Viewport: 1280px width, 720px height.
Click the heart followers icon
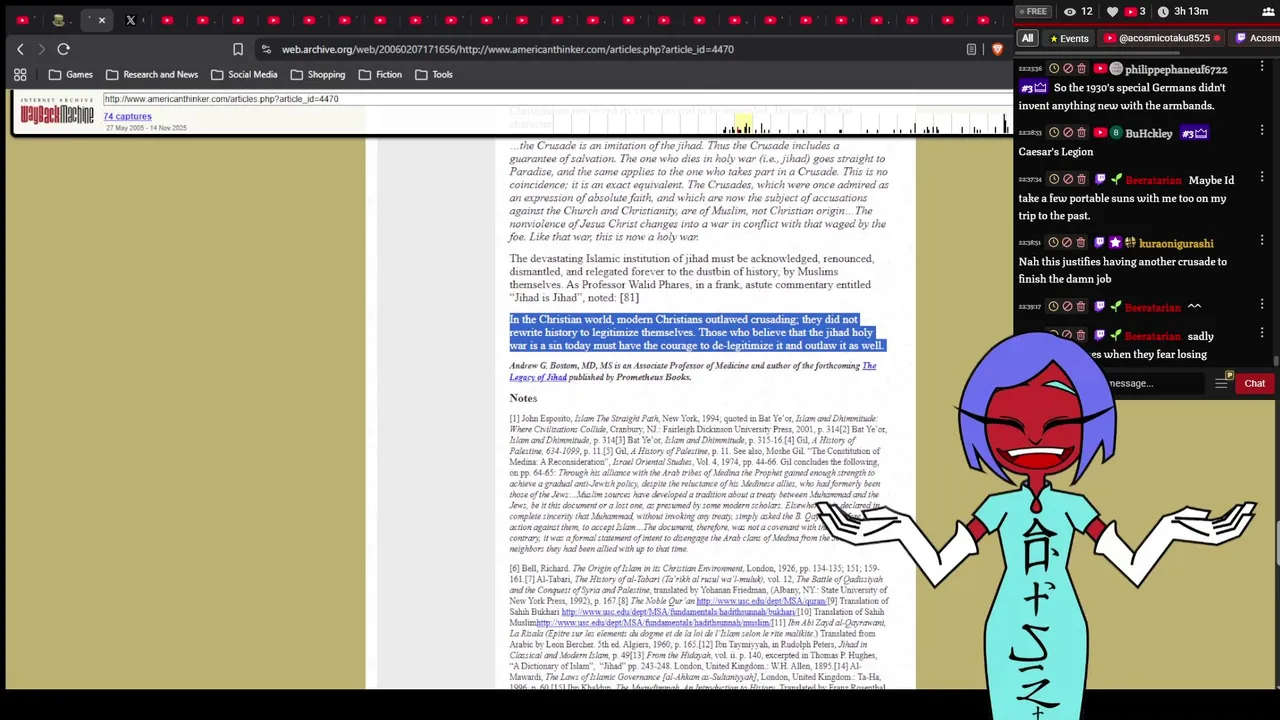pyautogui.click(x=1112, y=11)
